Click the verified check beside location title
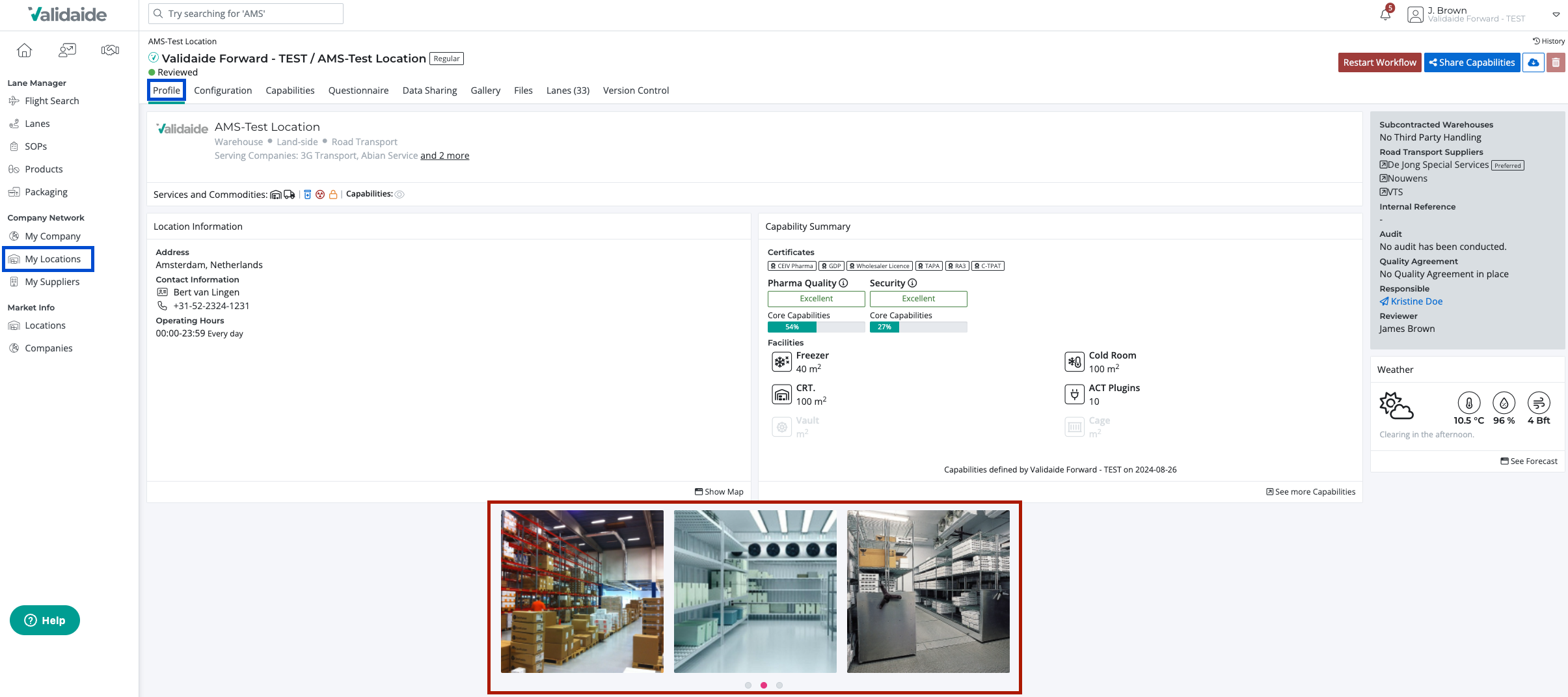This screenshot has width=1568, height=697. pos(154,57)
